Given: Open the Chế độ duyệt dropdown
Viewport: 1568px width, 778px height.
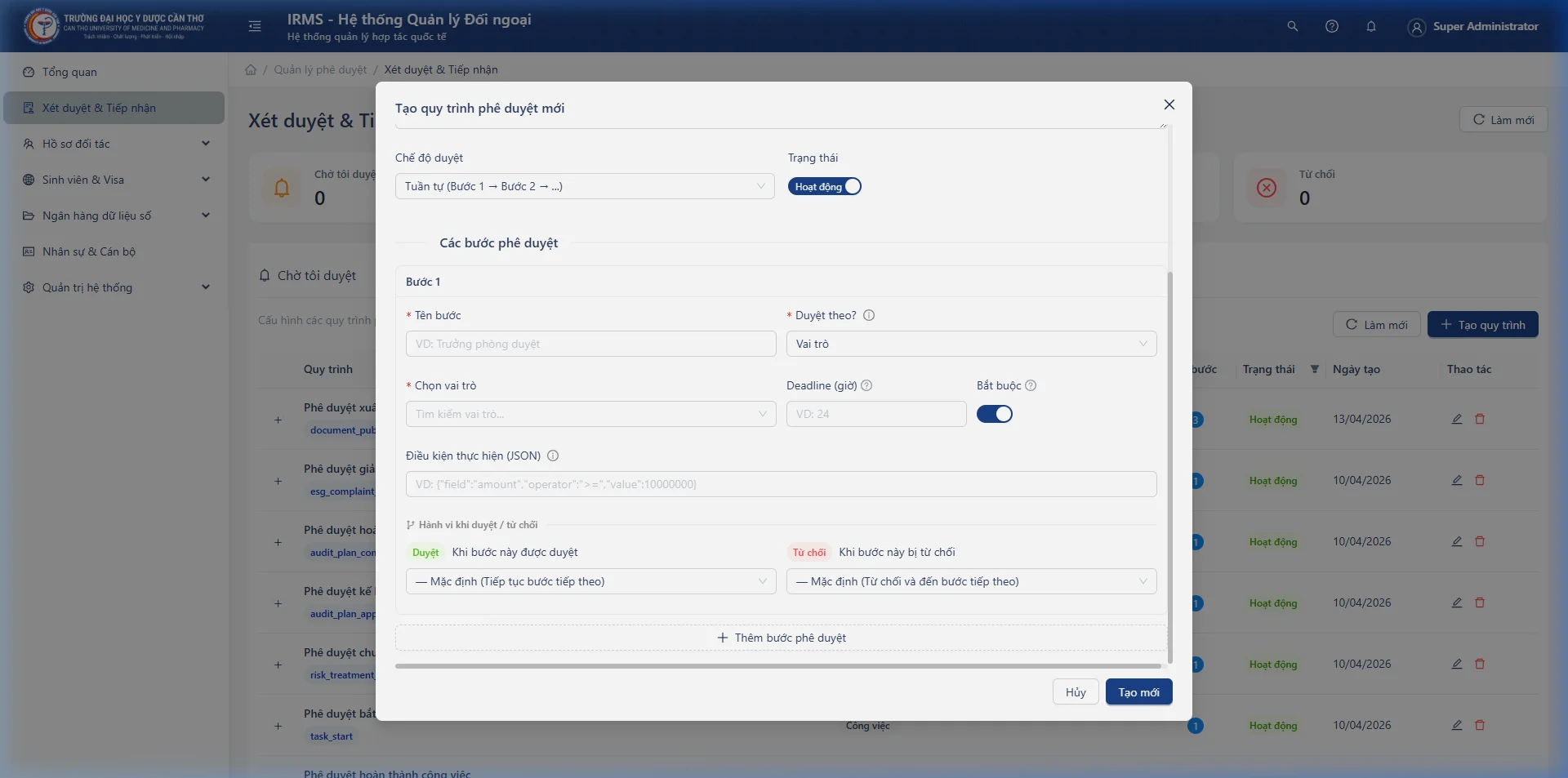Looking at the screenshot, I should [x=585, y=186].
